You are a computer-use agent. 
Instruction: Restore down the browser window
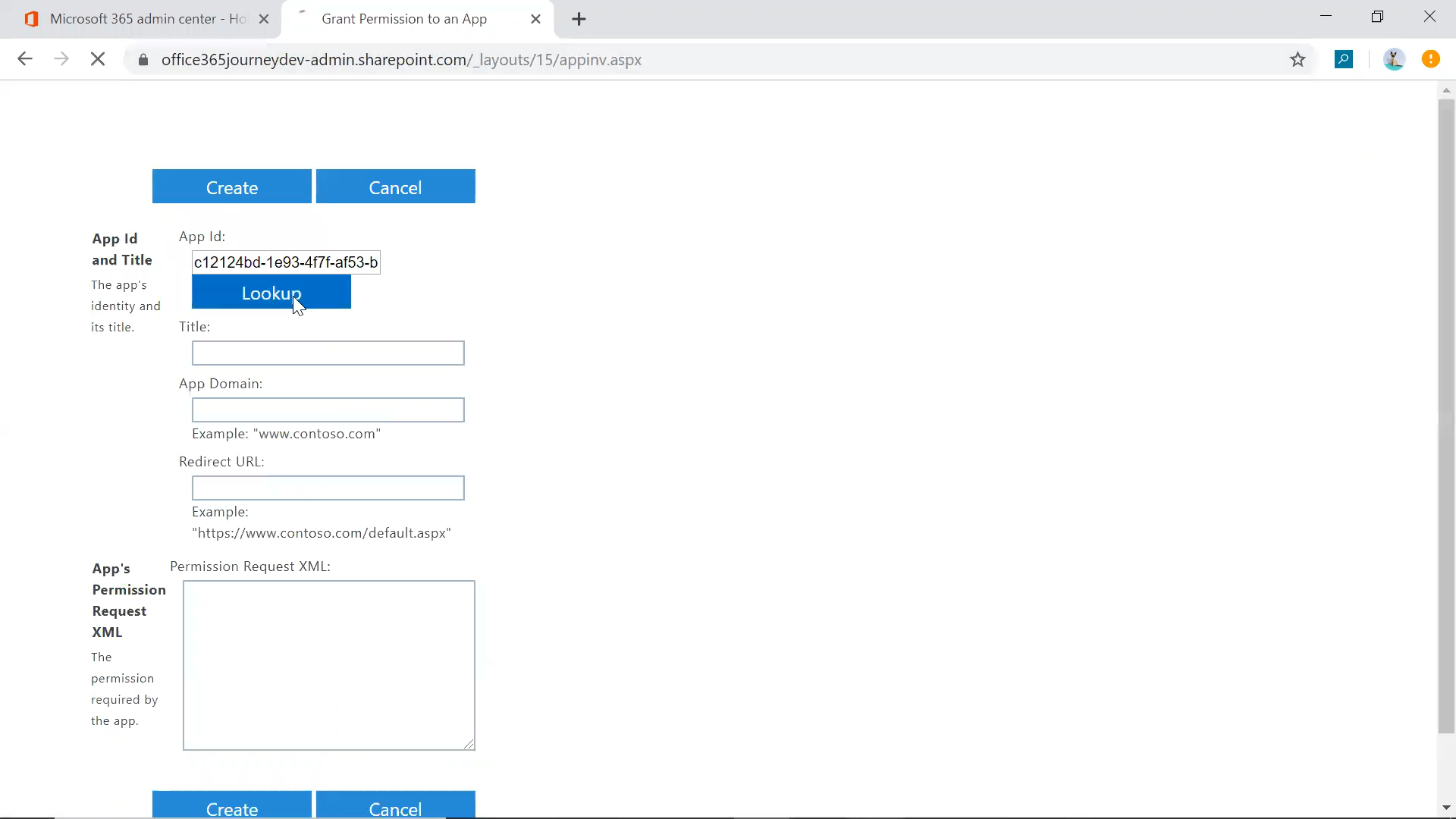pyautogui.click(x=1378, y=17)
